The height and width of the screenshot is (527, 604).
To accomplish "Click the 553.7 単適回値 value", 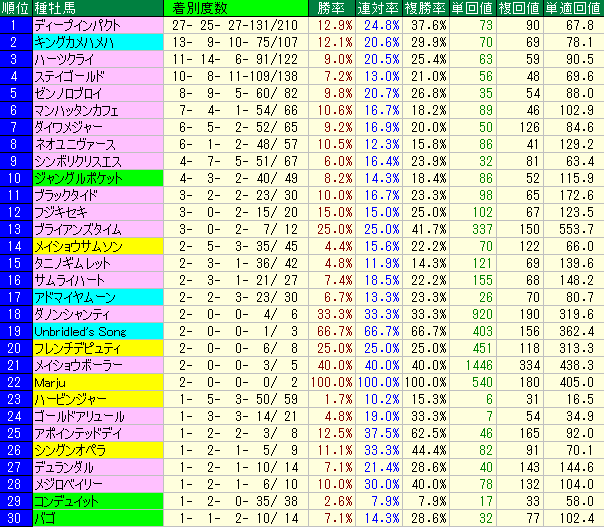I will pos(577,229).
